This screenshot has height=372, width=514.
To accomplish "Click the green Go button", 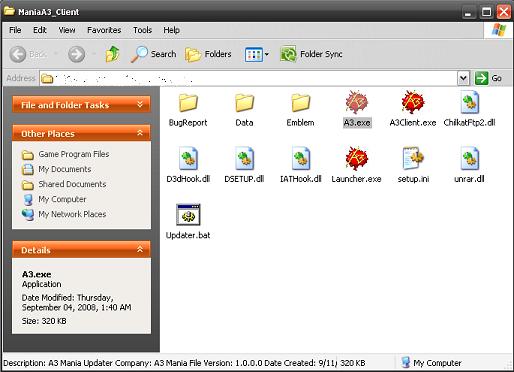I will pyautogui.click(x=489, y=78).
